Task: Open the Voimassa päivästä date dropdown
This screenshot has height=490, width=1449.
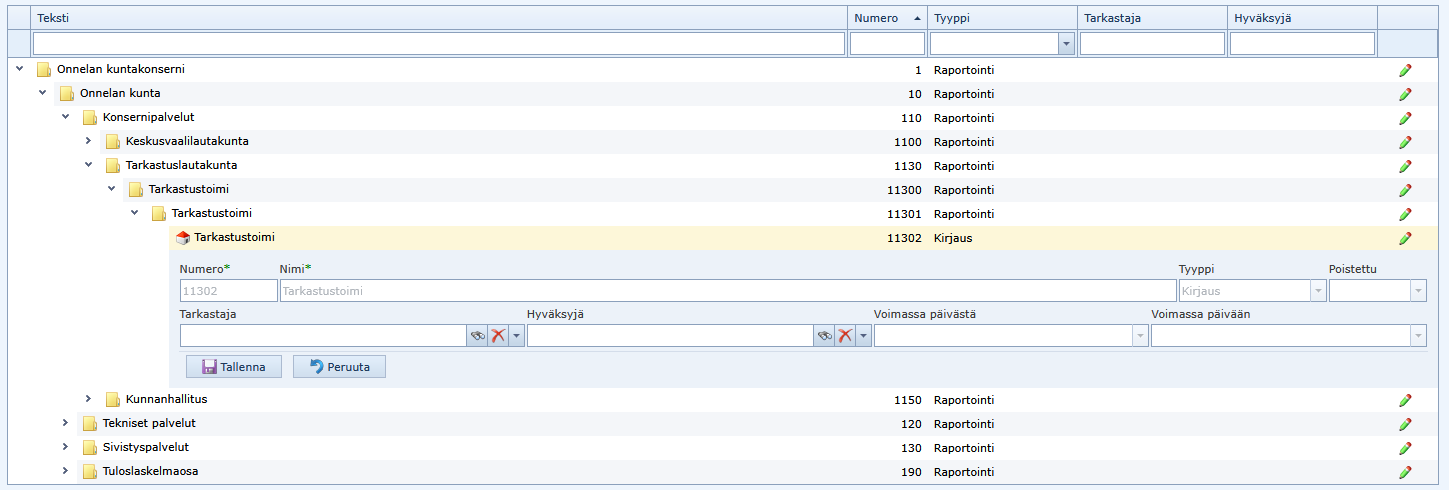Action: [x=1139, y=336]
